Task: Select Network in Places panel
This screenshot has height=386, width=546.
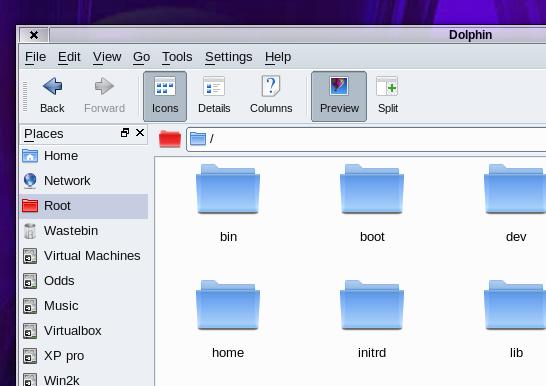Action: [x=84, y=181]
